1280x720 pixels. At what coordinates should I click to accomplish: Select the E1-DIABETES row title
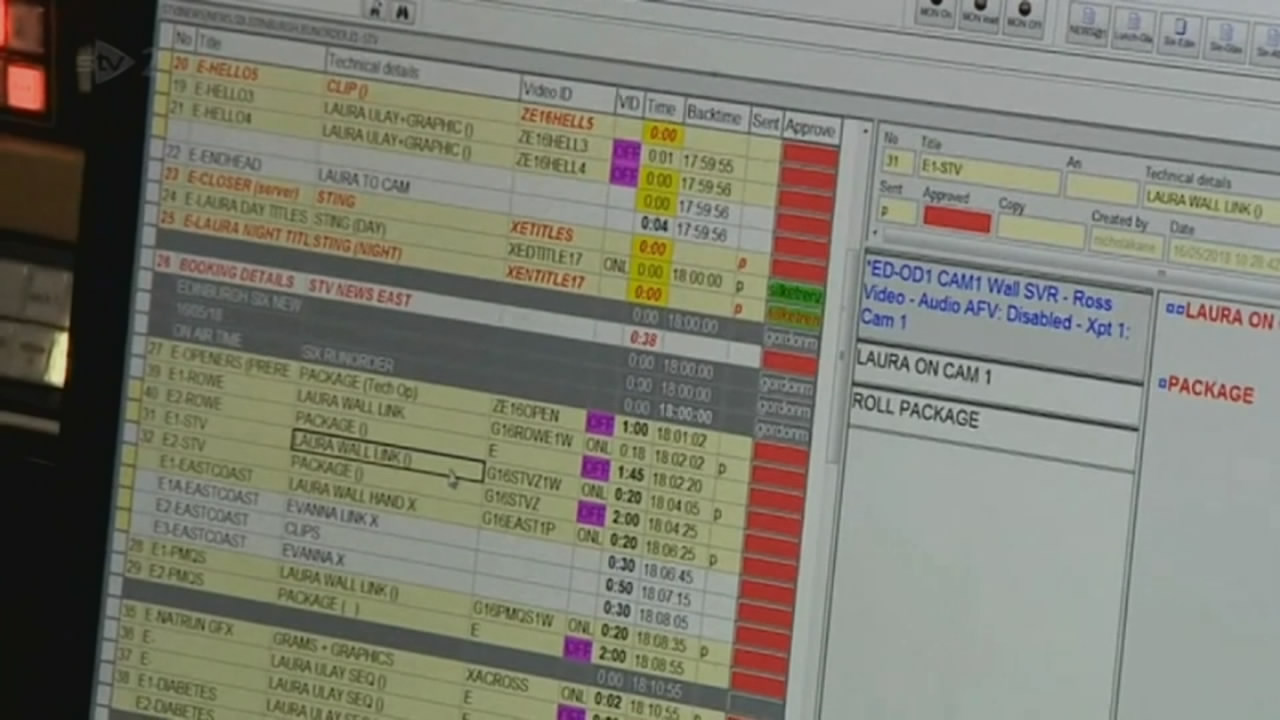click(176, 687)
